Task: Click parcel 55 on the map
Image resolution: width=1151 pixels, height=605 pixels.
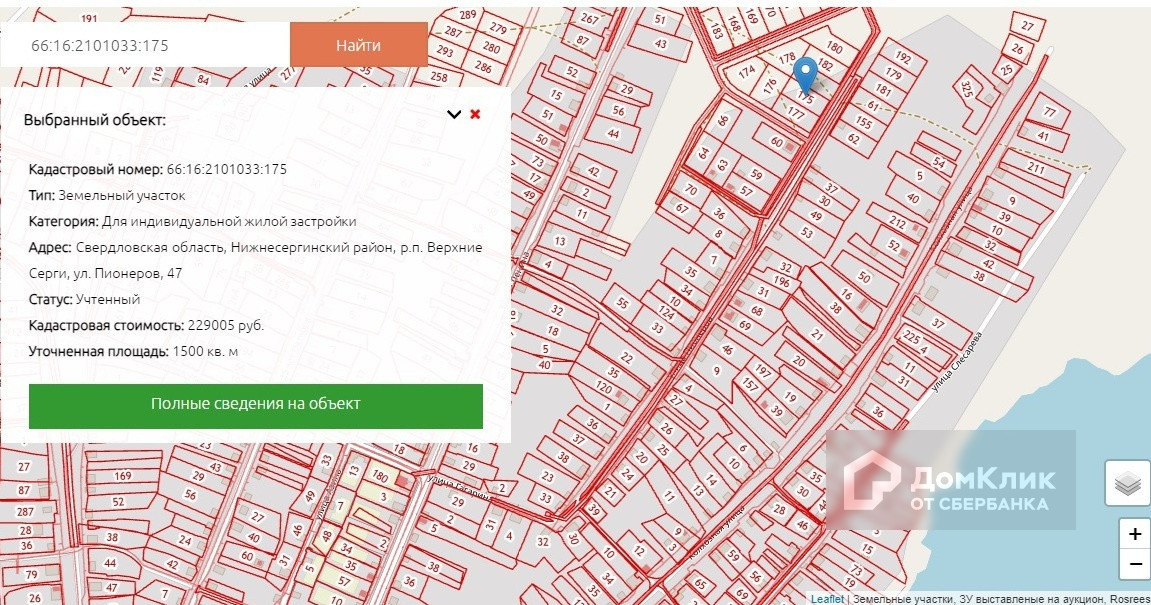Action: (x=622, y=302)
